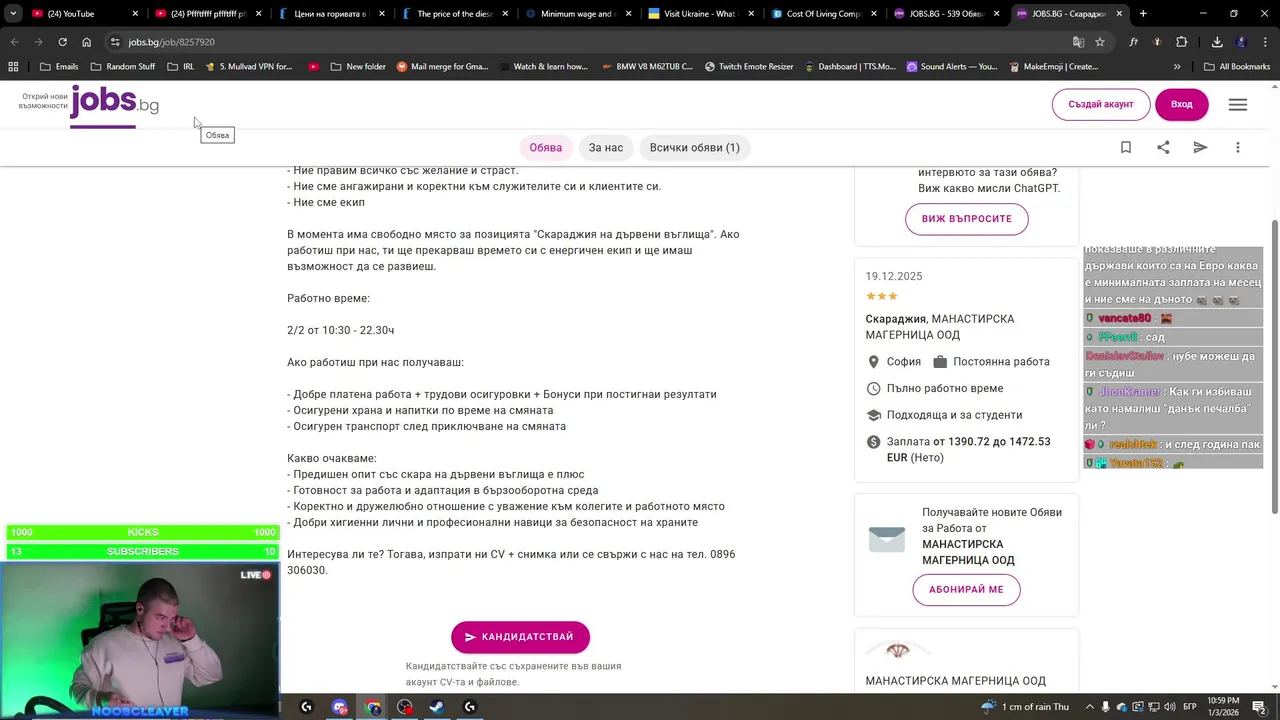Screen dimensions: 1280x720
Task: Open the Windows notification center
Action: 1259,707
